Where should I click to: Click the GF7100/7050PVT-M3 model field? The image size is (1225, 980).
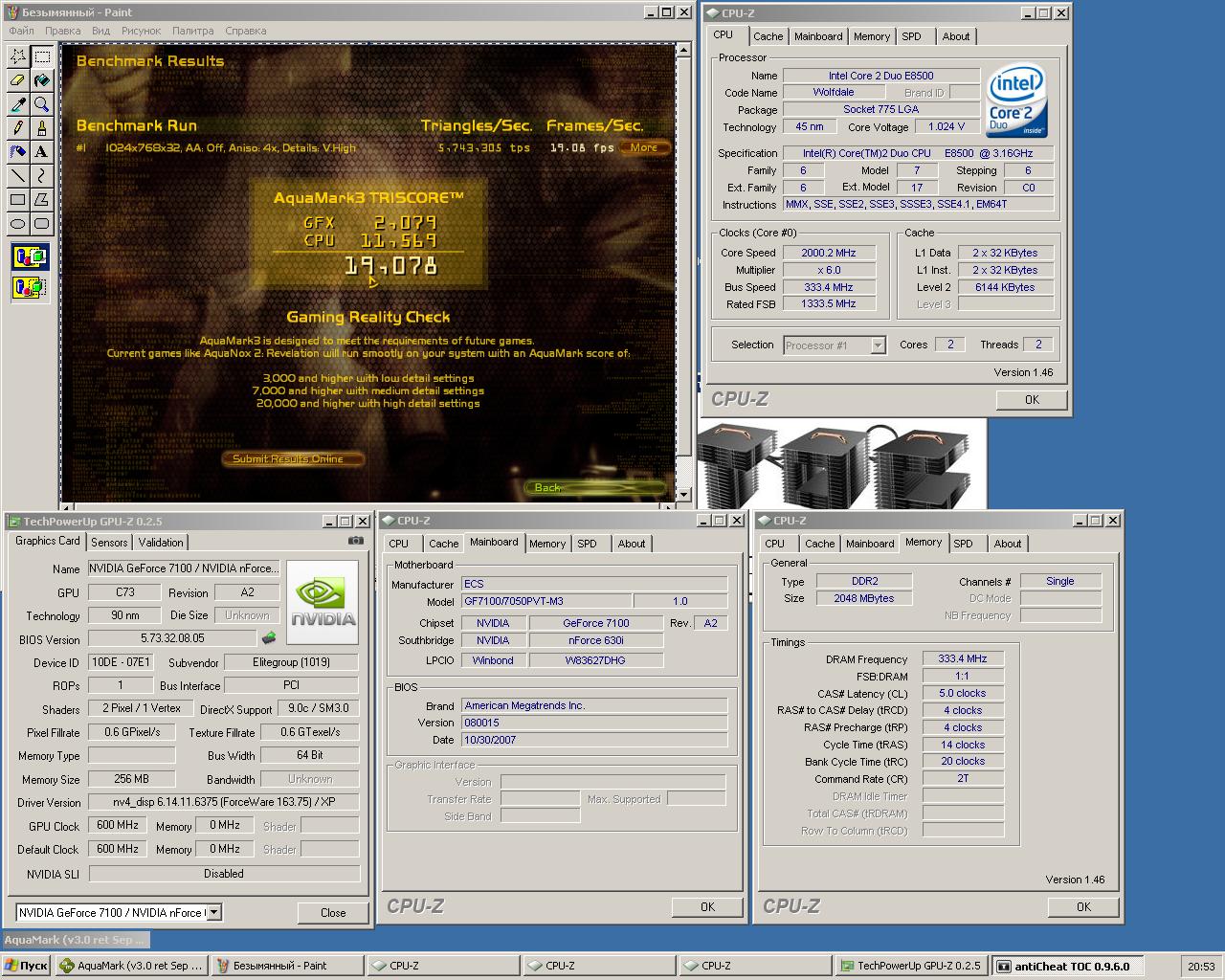[x=545, y=602]
